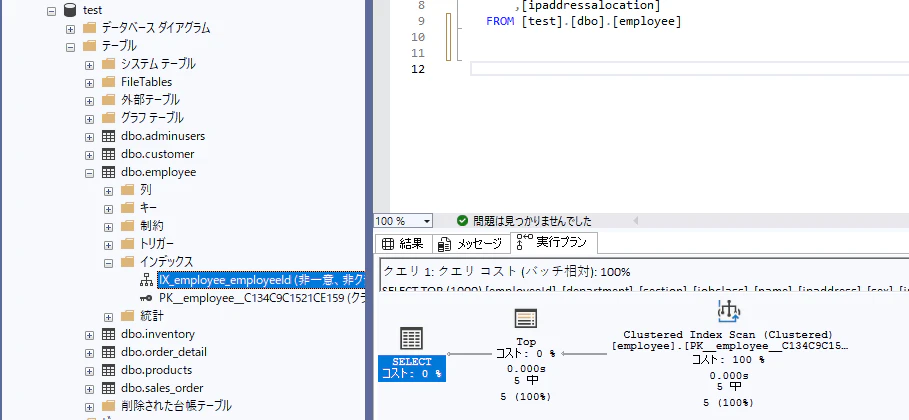Click the テーブル folder icon
This screenshot has width=909, height=420.
[89, 46]
